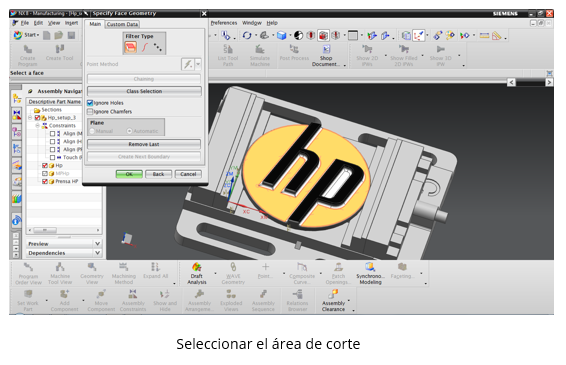Click the Back button
This screenshot has width=566, height=365.
158,174
